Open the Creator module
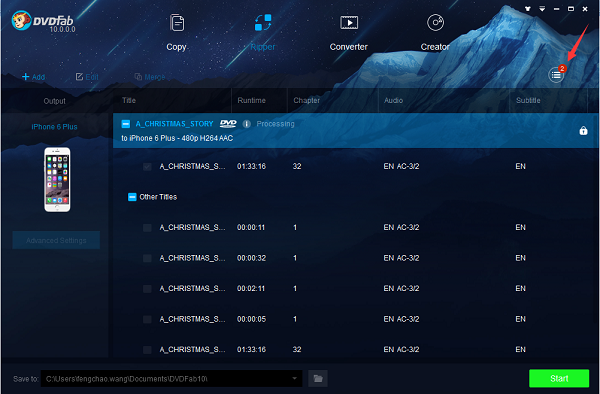 pyautogui.click(x=435, y=33)
